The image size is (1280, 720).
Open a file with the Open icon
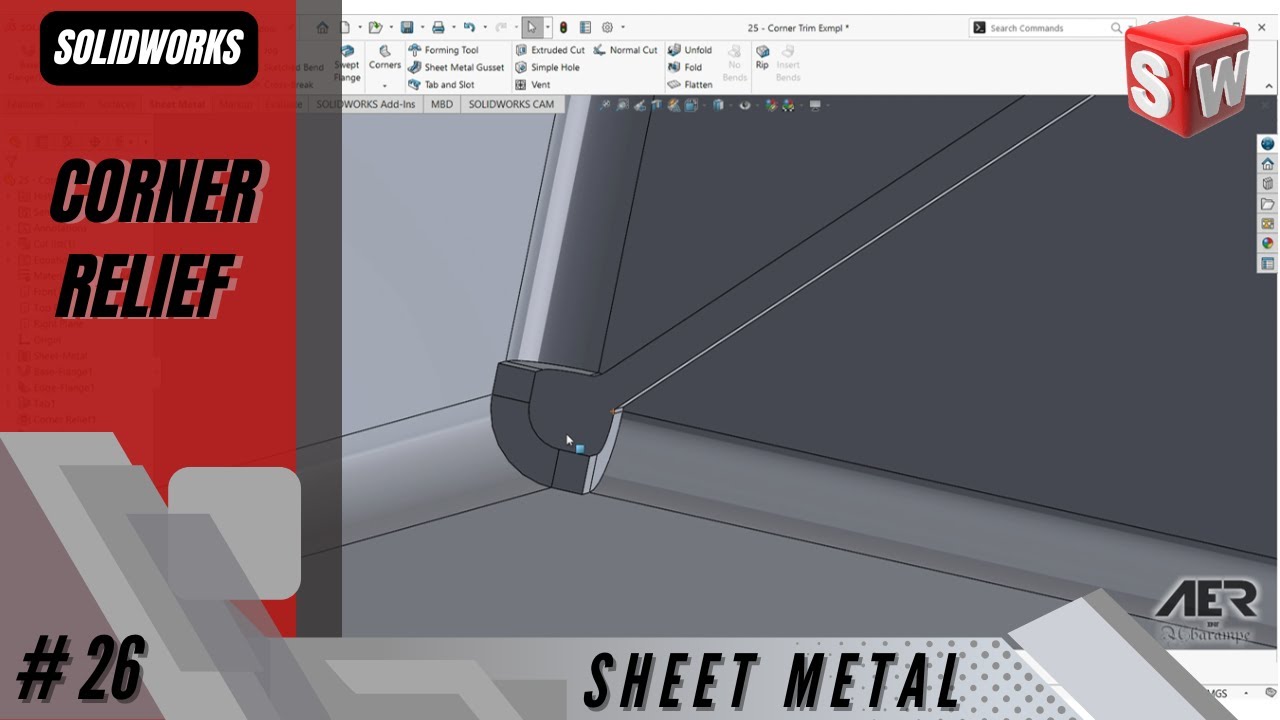[374, 28]
